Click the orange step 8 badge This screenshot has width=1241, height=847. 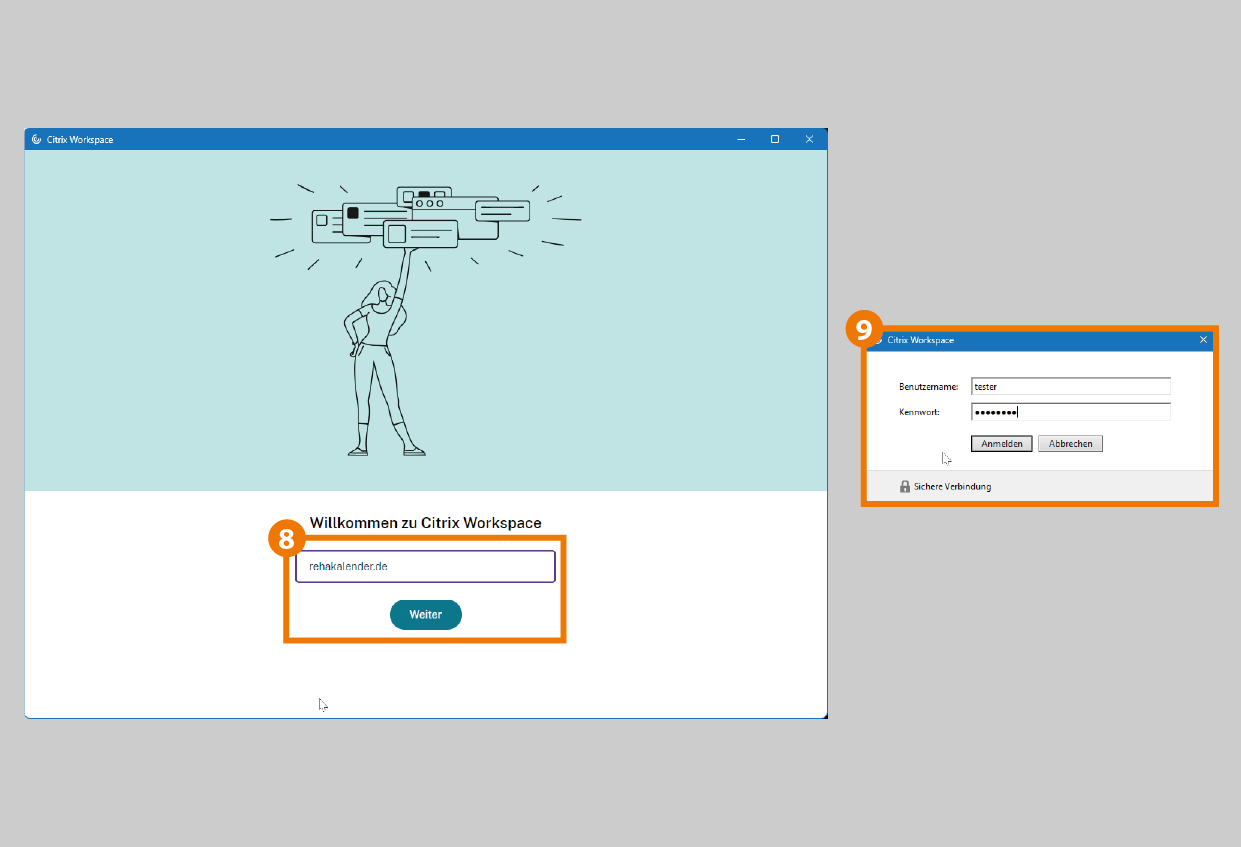287,538
